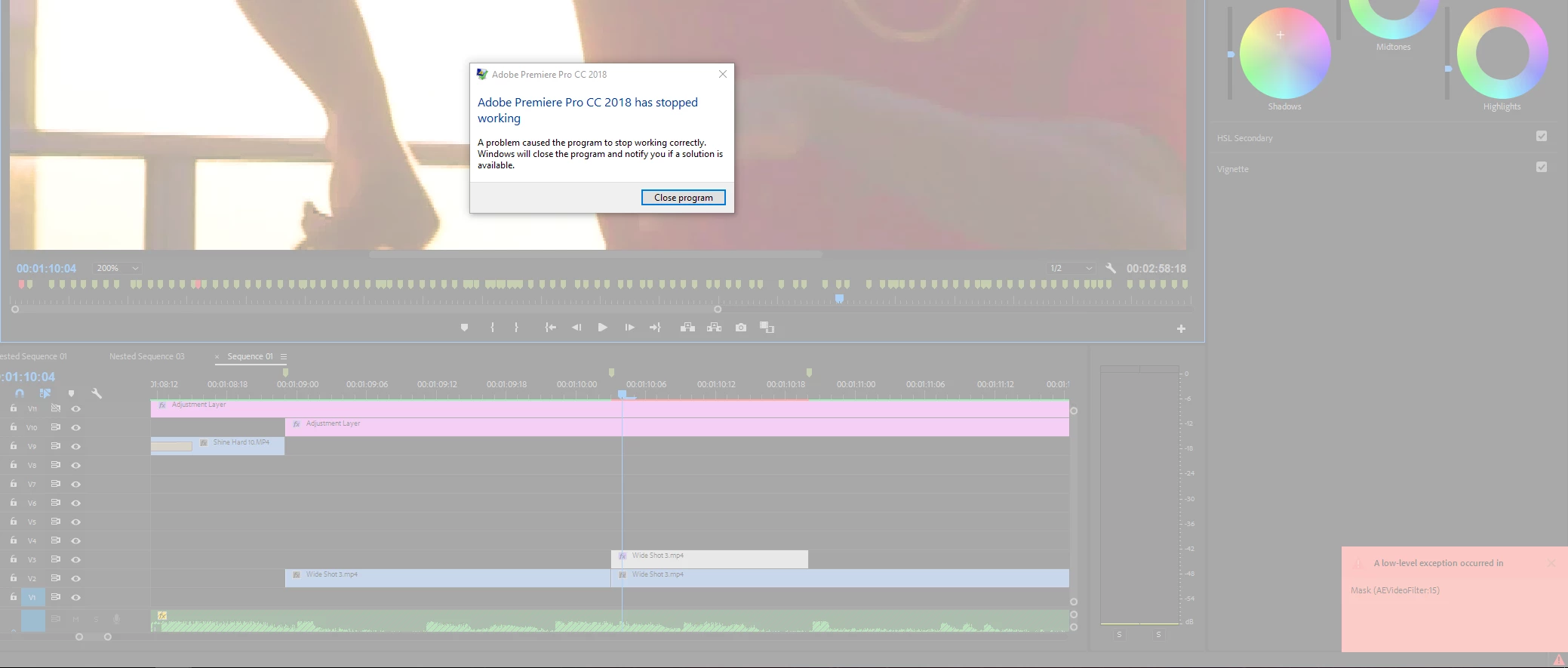The height and width of the screenshot is (668, 1568).
Task: Toggle the Vignette checkbox
Action: click(x=1542, y=167)
